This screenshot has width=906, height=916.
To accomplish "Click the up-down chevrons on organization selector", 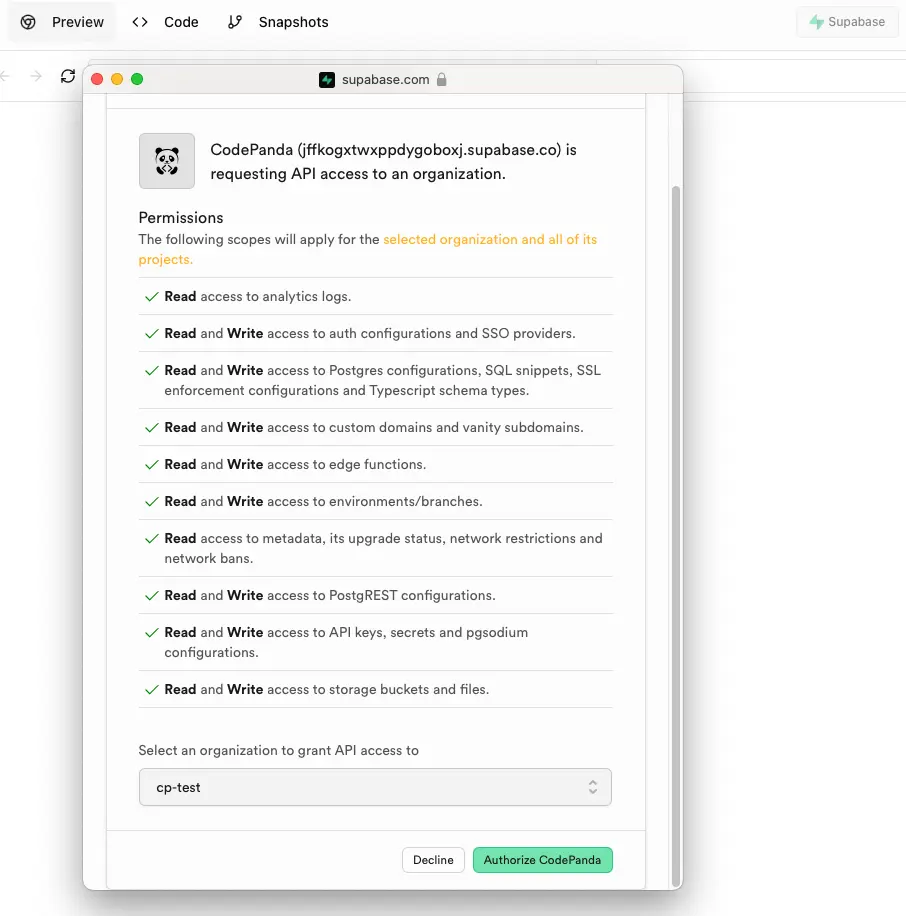I will point(592,787).
